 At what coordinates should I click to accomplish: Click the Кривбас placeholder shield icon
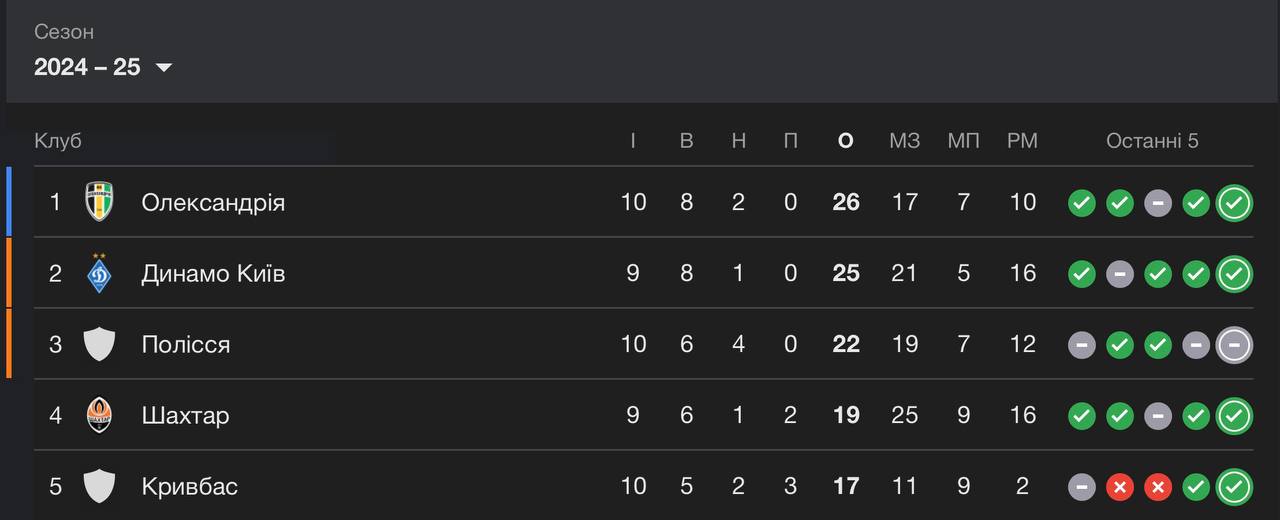[99, 486]
